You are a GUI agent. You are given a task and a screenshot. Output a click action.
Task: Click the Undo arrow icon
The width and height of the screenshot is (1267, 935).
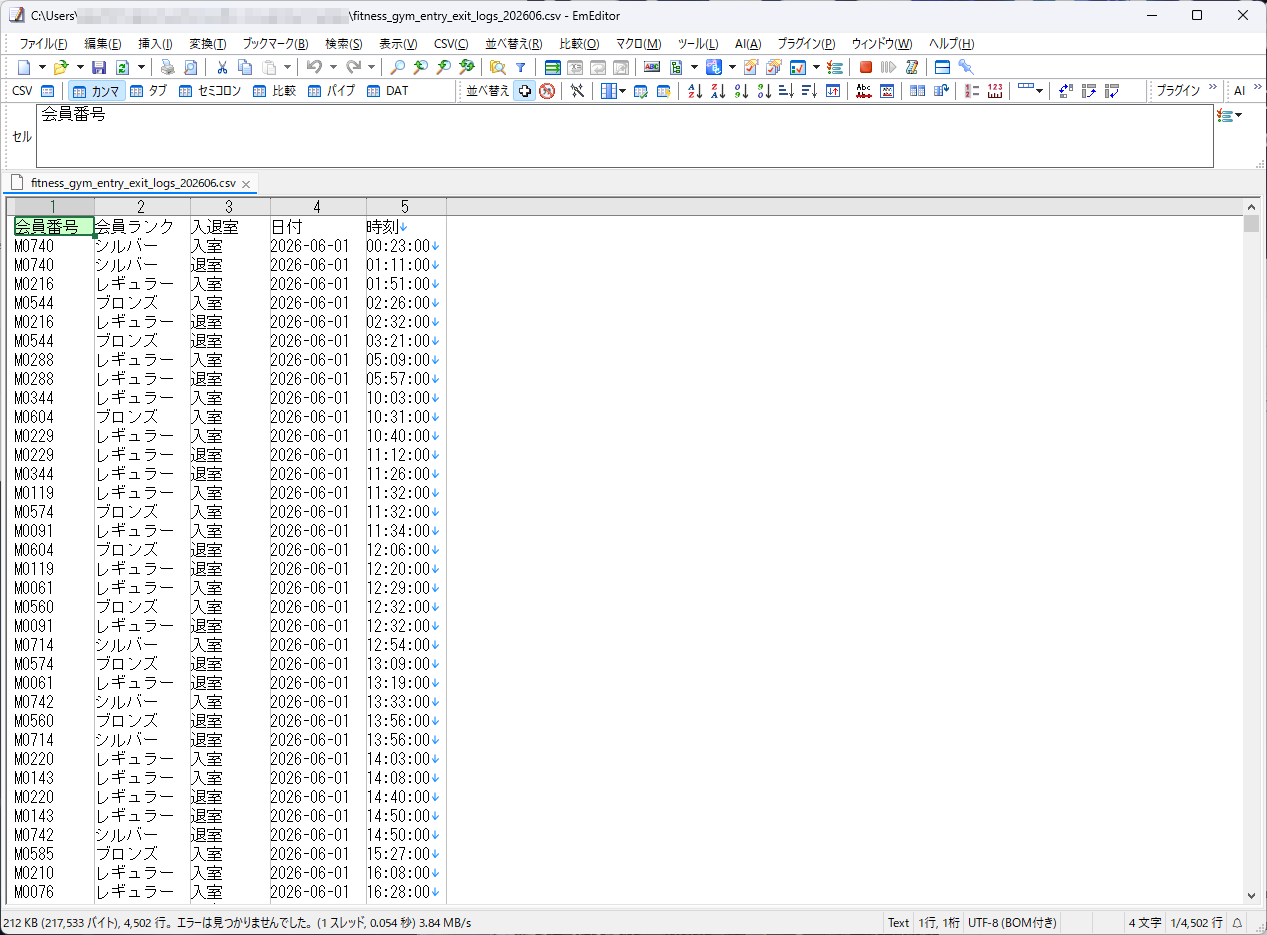click(314, 67)
